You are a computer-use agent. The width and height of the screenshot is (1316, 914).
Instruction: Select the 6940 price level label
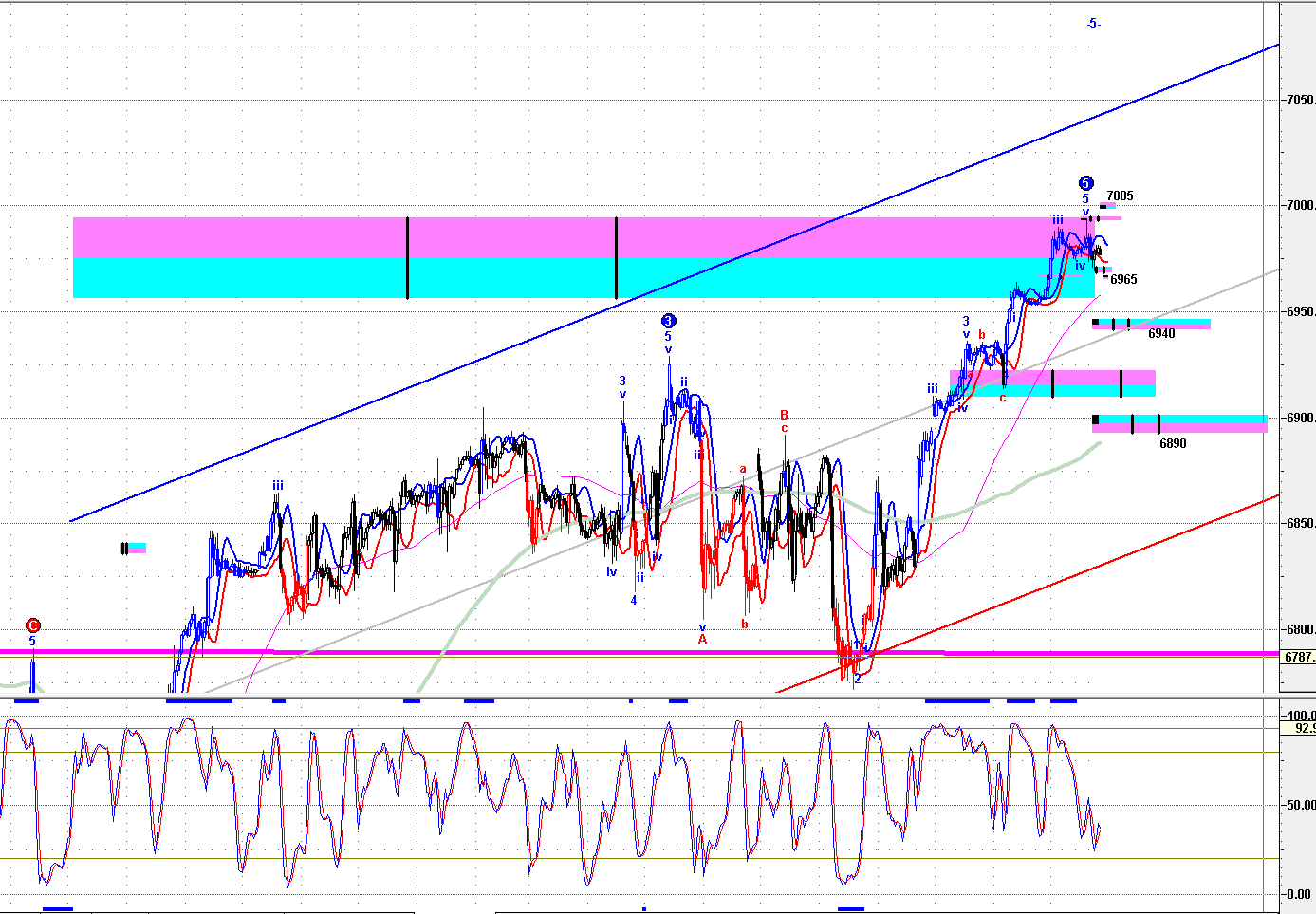point(1161,333)
